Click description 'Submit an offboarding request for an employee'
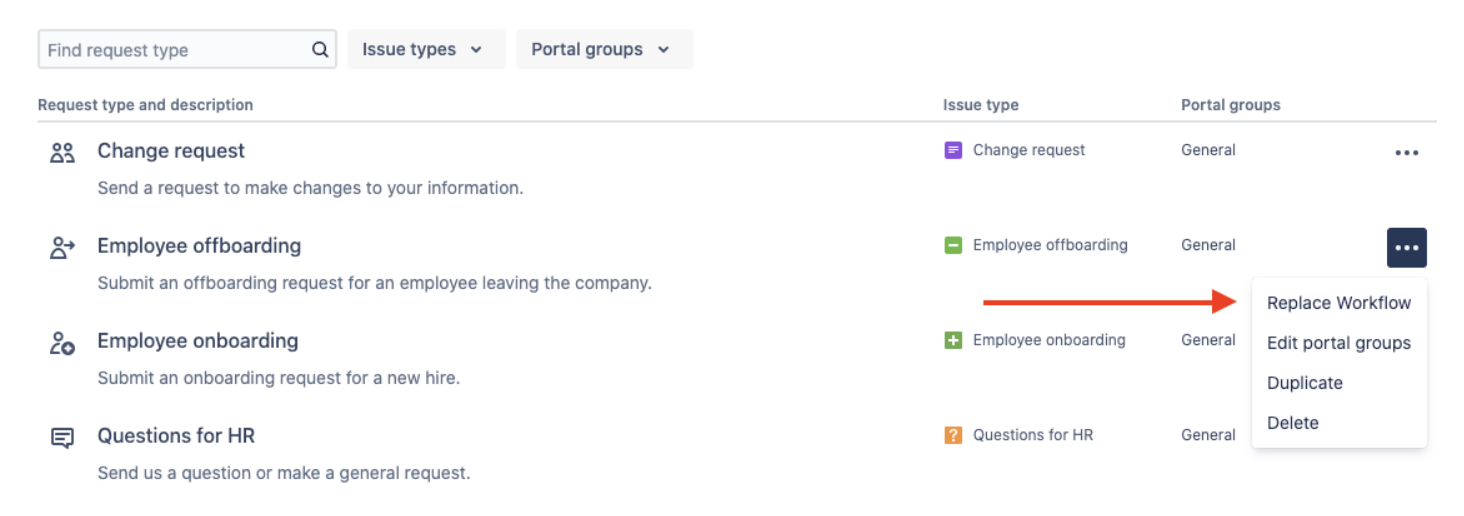The height and width of the screenshot is (516, 1464). pyautogui.click(x=374, y=283)
